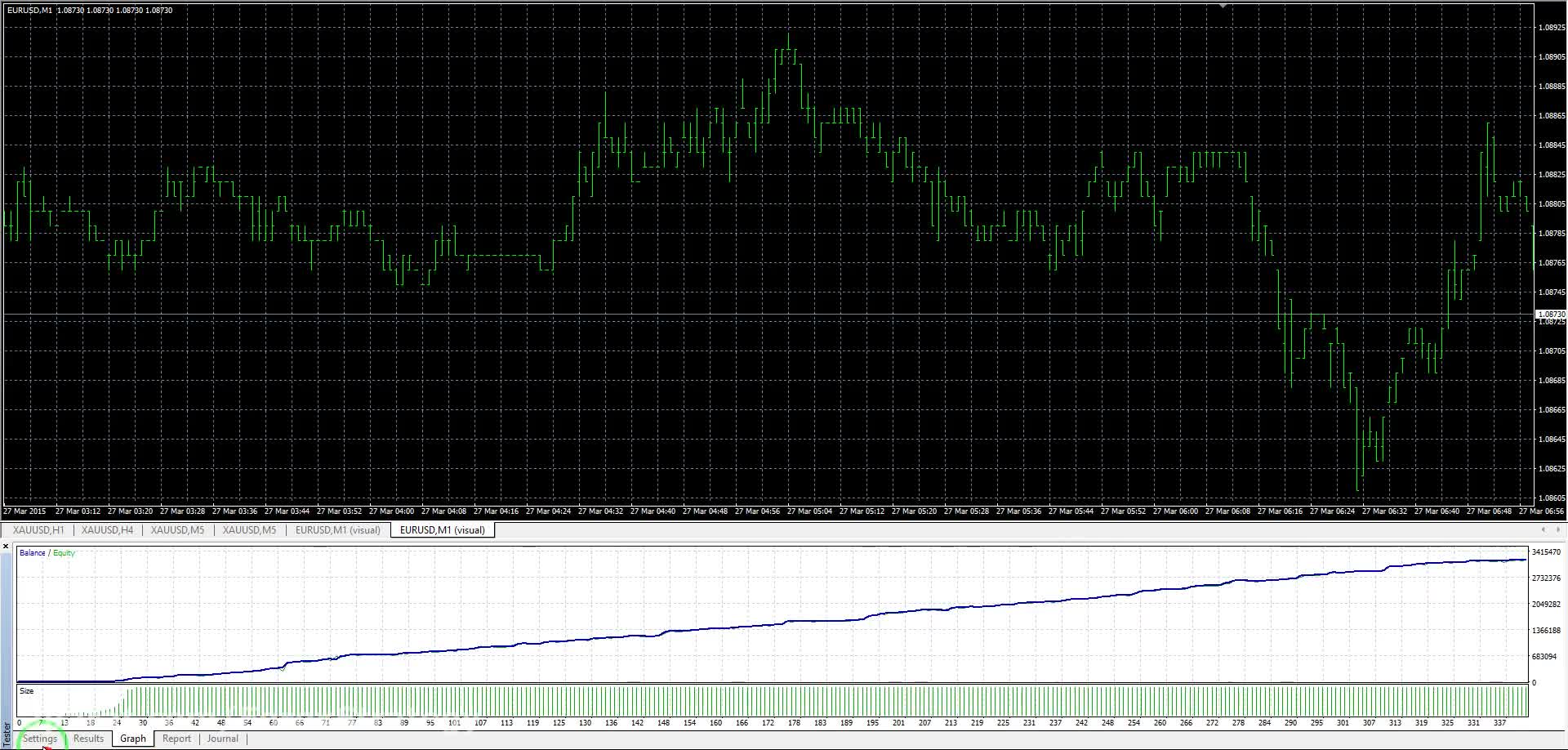The height and width of the screenshot is (750, 1568).
Task: Select the inactive EURUSD,M1 (visual) chart tab
Action: click(337, 530)
